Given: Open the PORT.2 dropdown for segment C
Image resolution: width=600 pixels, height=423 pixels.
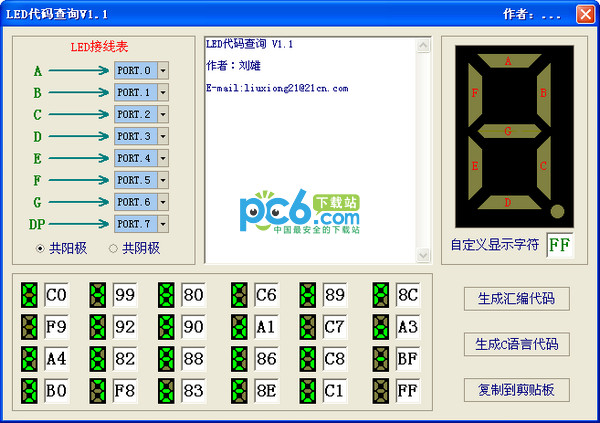Looking at the screenshot, I should tap(163, 114).
